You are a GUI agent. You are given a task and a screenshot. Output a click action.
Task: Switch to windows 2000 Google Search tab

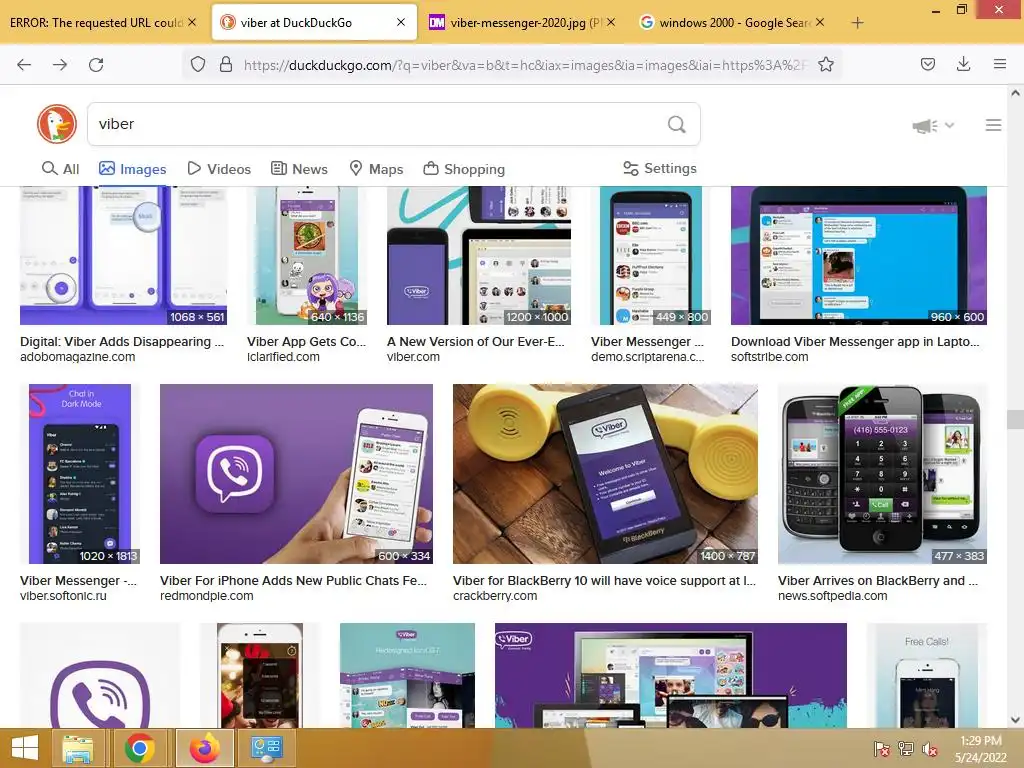pos(733,22)
